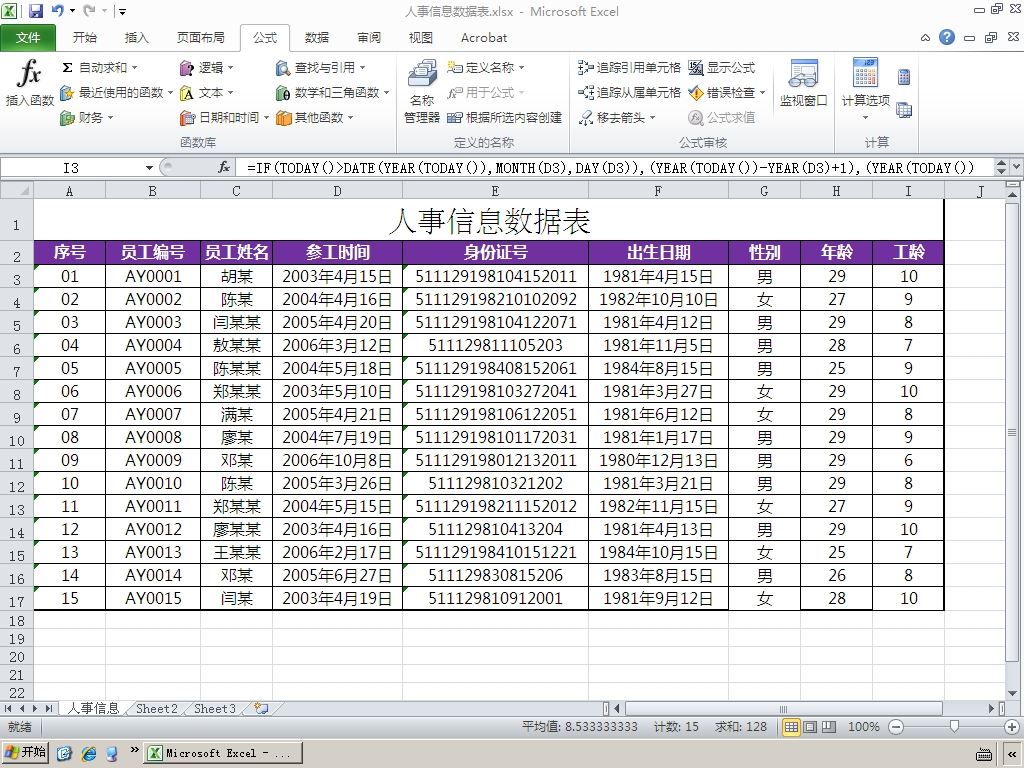
Task: Click Trace Dependents (追踪从属单元格)
Action: [x=629, y=93]
